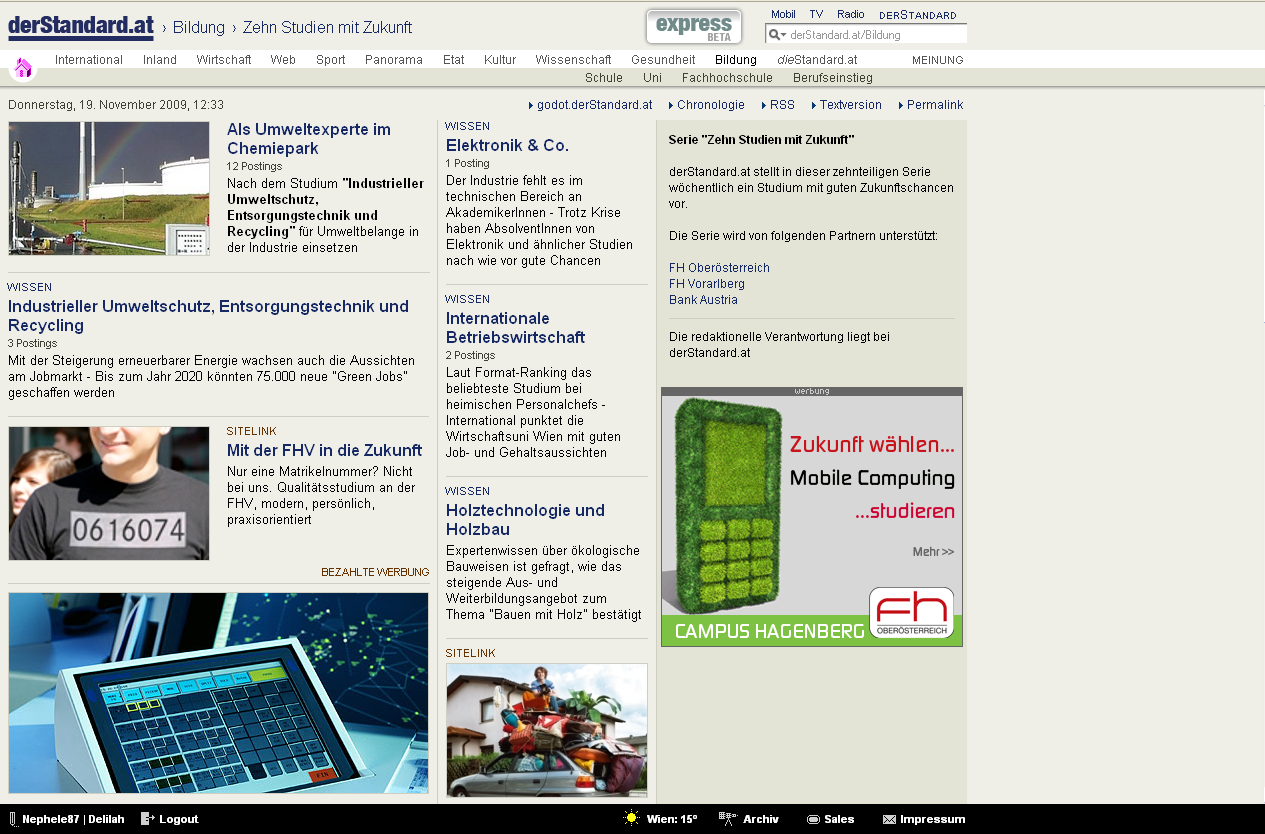1265x834 pixels.
Task: Select the Schule subsection
Action: (604, 77)
